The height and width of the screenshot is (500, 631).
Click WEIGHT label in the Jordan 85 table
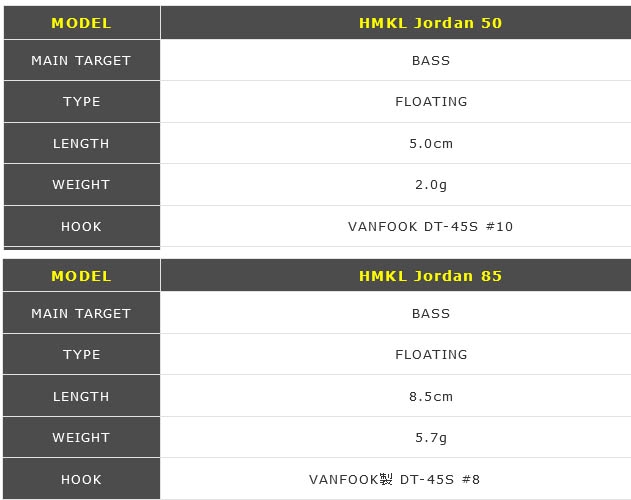[x=81, y=438]
